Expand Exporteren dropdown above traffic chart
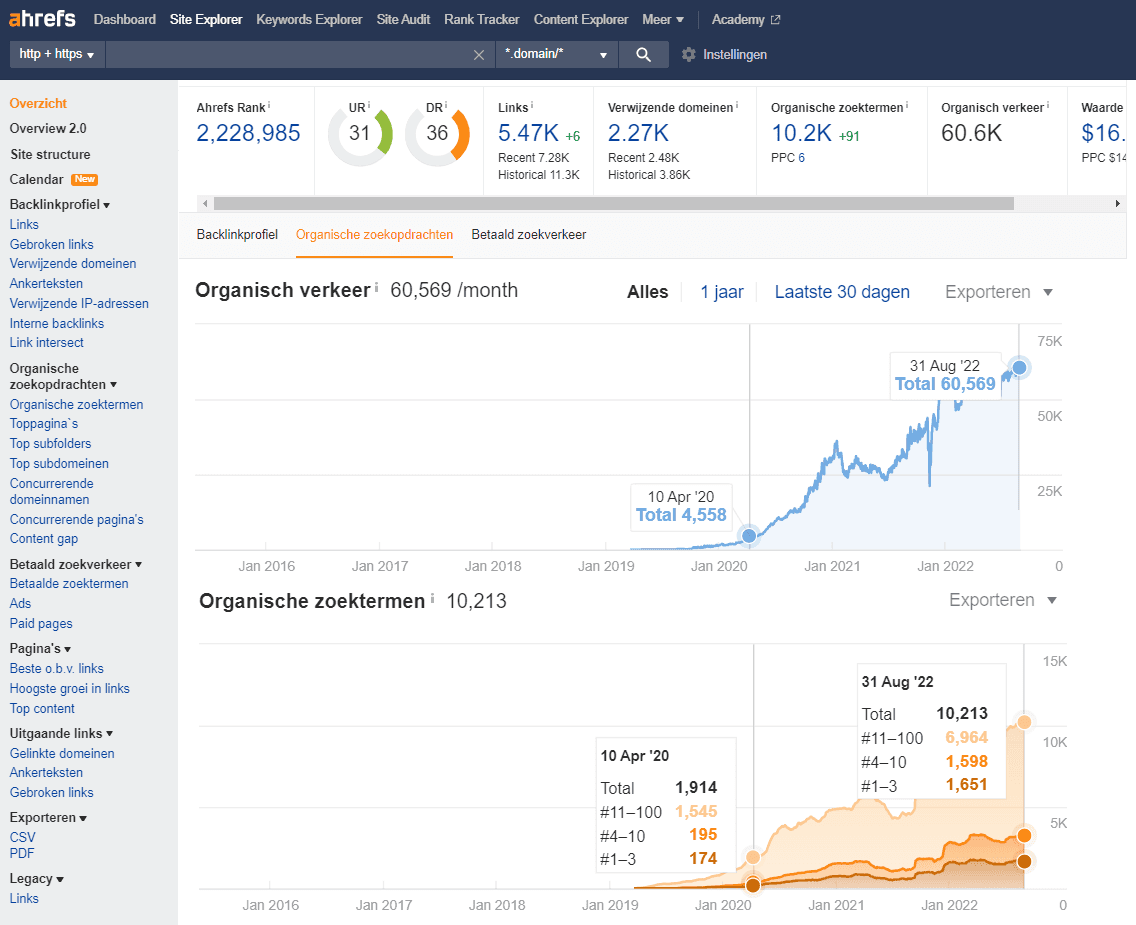The width and height of the screenshot is (1136, 925). (999, 292)
